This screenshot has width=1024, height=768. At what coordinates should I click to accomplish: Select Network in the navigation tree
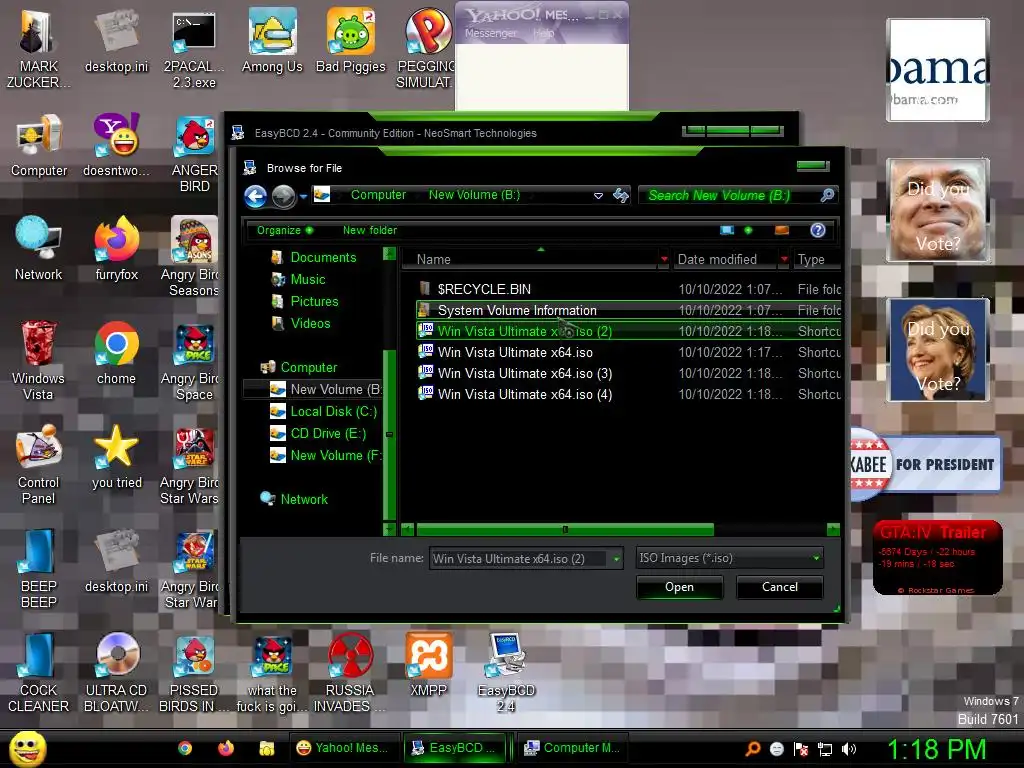pyautogui.click(x=294, y=499)
